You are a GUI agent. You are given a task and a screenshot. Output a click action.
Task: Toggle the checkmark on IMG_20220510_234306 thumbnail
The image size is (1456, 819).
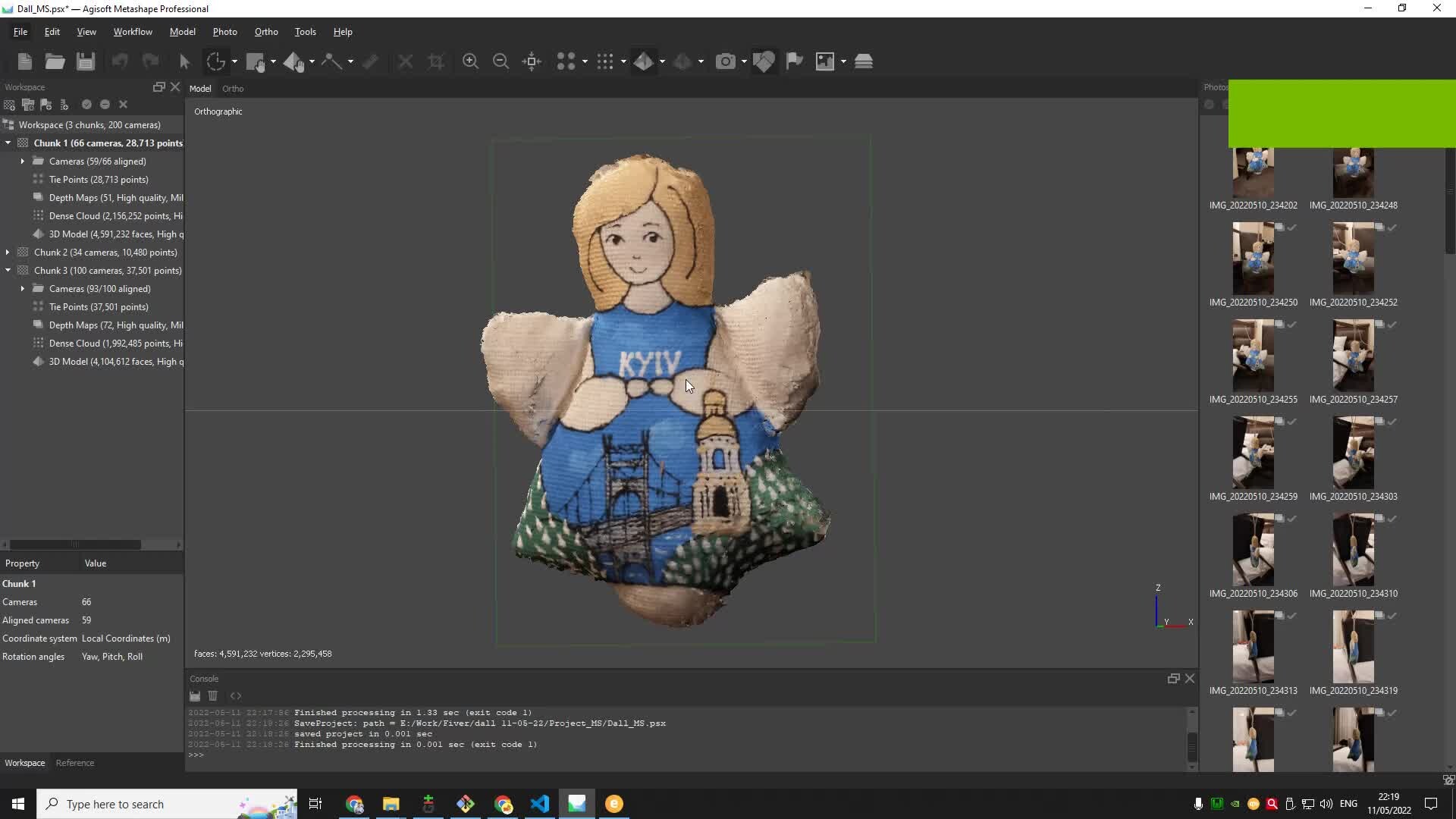[x=1291, y=519]
